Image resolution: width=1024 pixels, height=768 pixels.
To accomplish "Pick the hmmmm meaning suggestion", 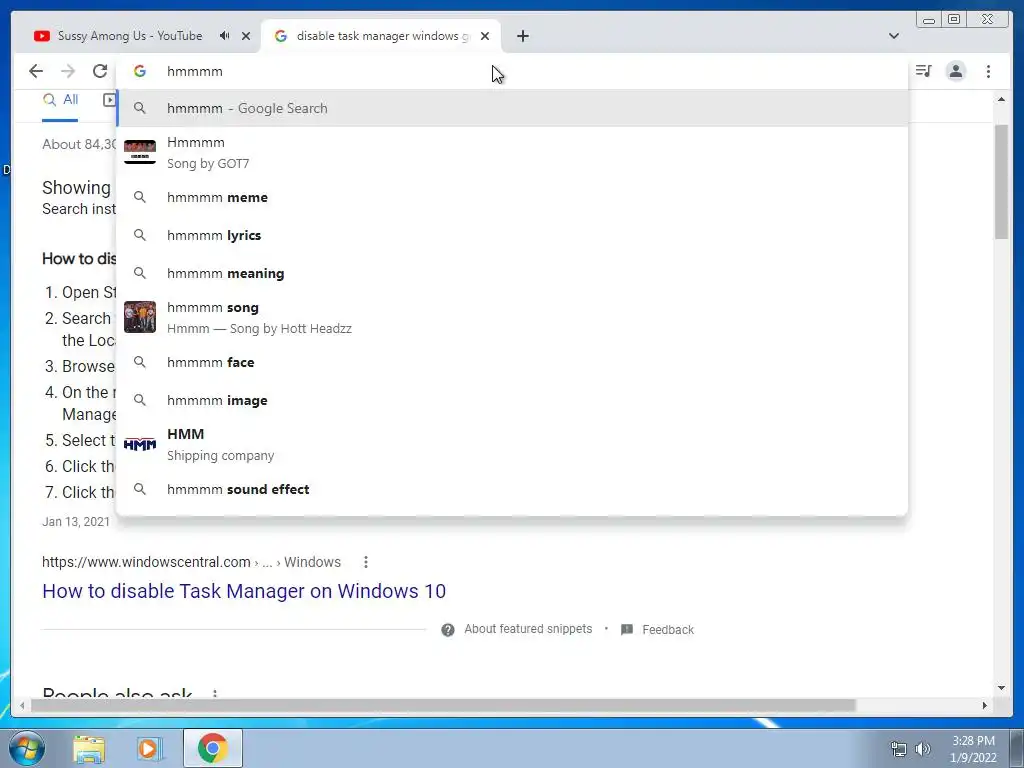I will point(512,273).
